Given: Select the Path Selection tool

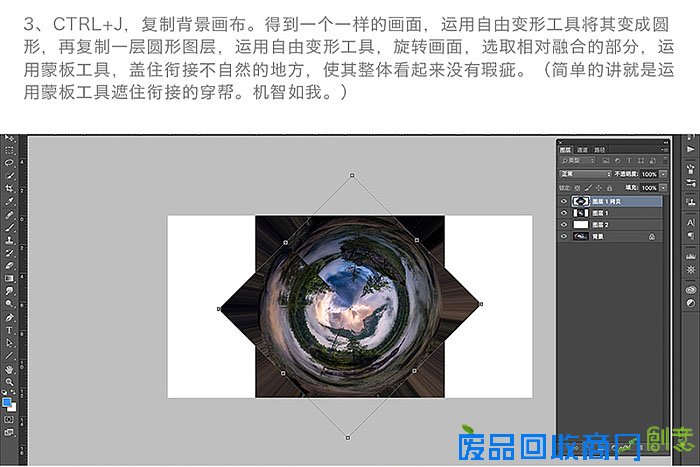Looking at the screenshot, I should click(x=9, y=343).
